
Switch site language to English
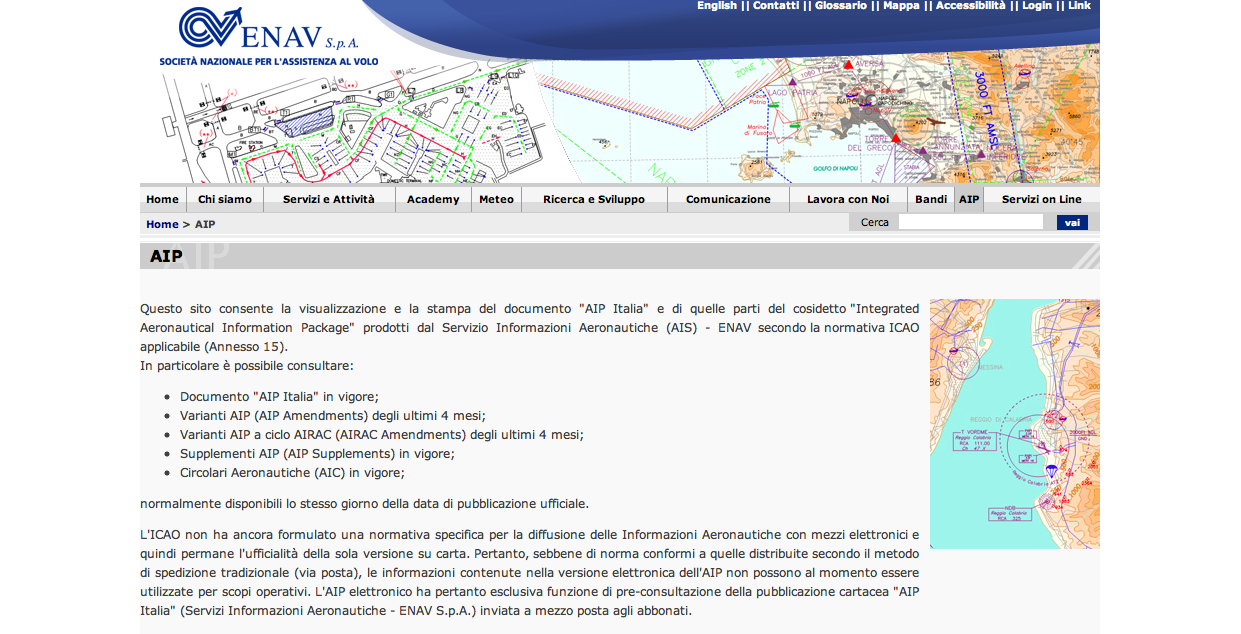717,6
